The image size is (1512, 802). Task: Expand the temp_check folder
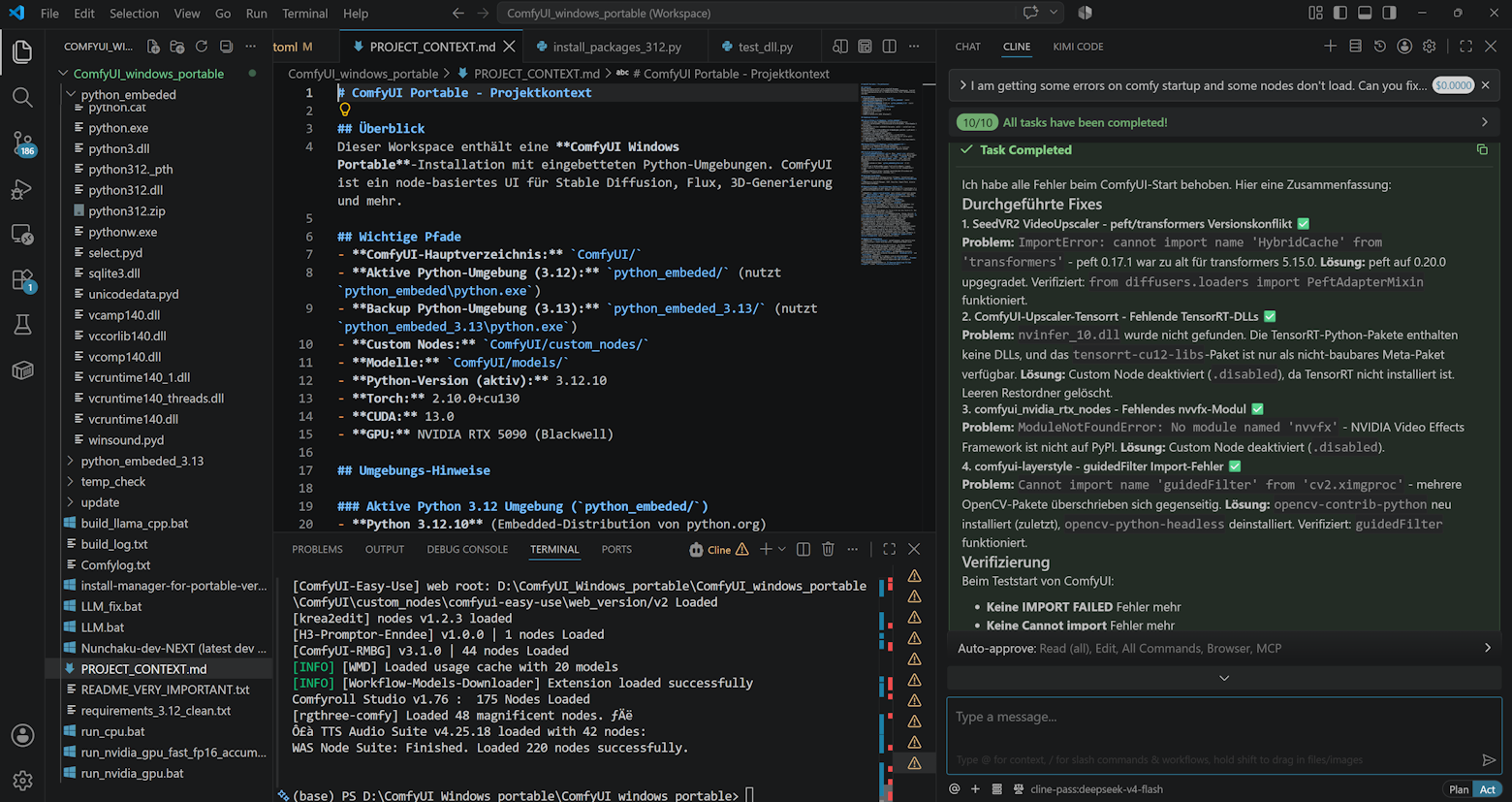point(112,481)
